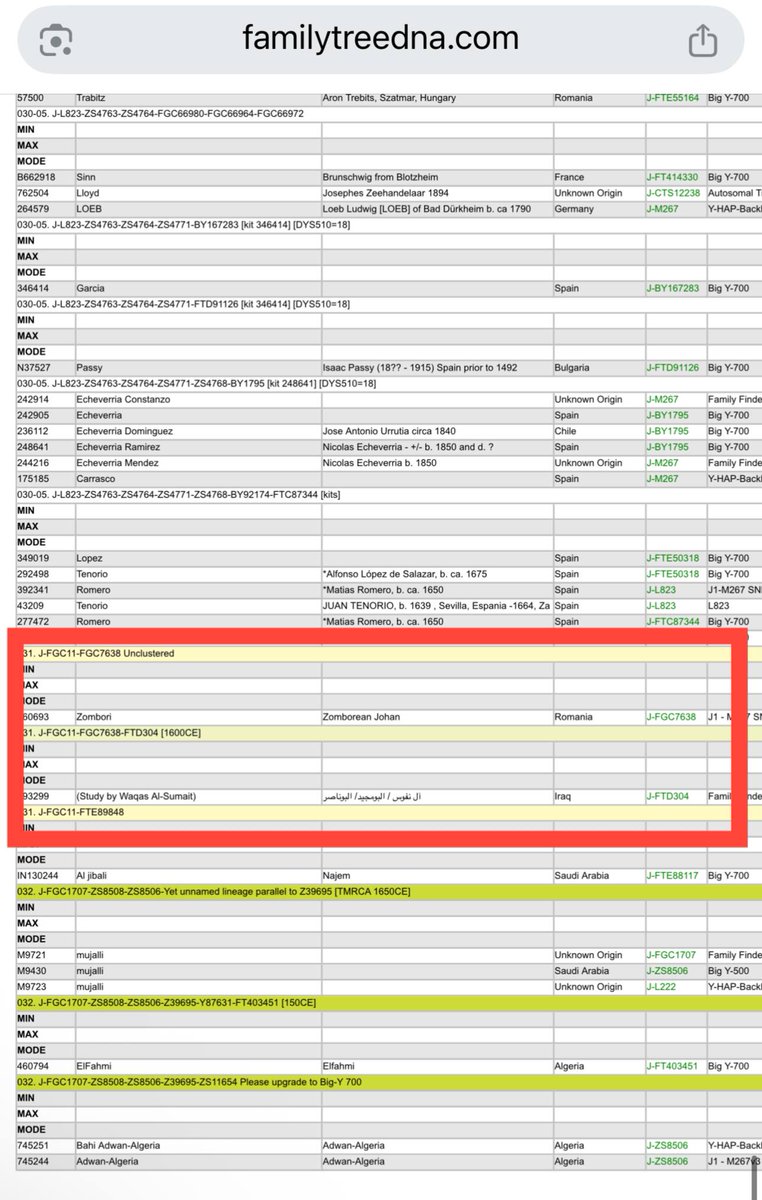Select kit number 745244

tap(33, 1162)
